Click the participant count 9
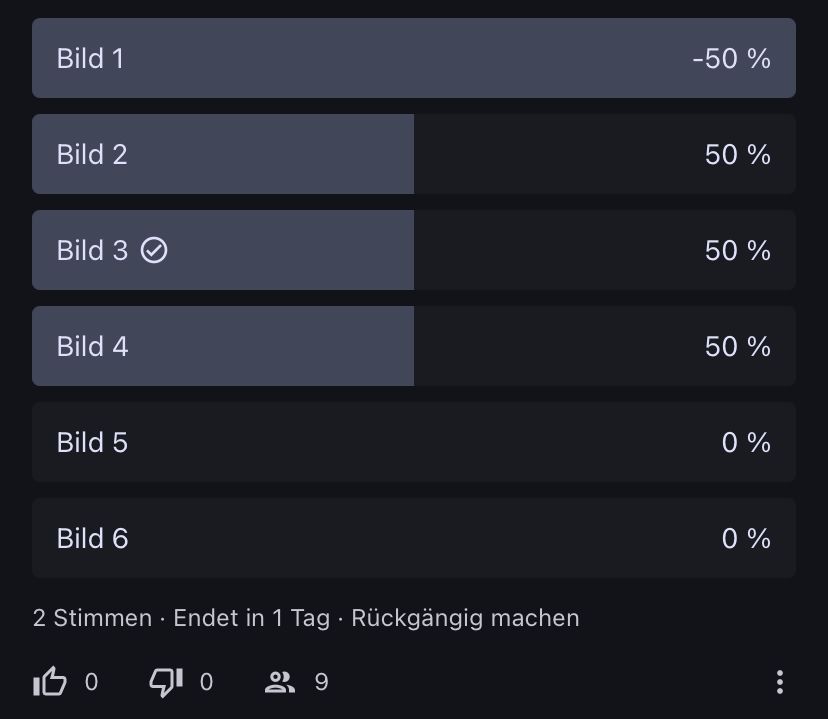Screen dimensions: 828x719 click(321, 682)
